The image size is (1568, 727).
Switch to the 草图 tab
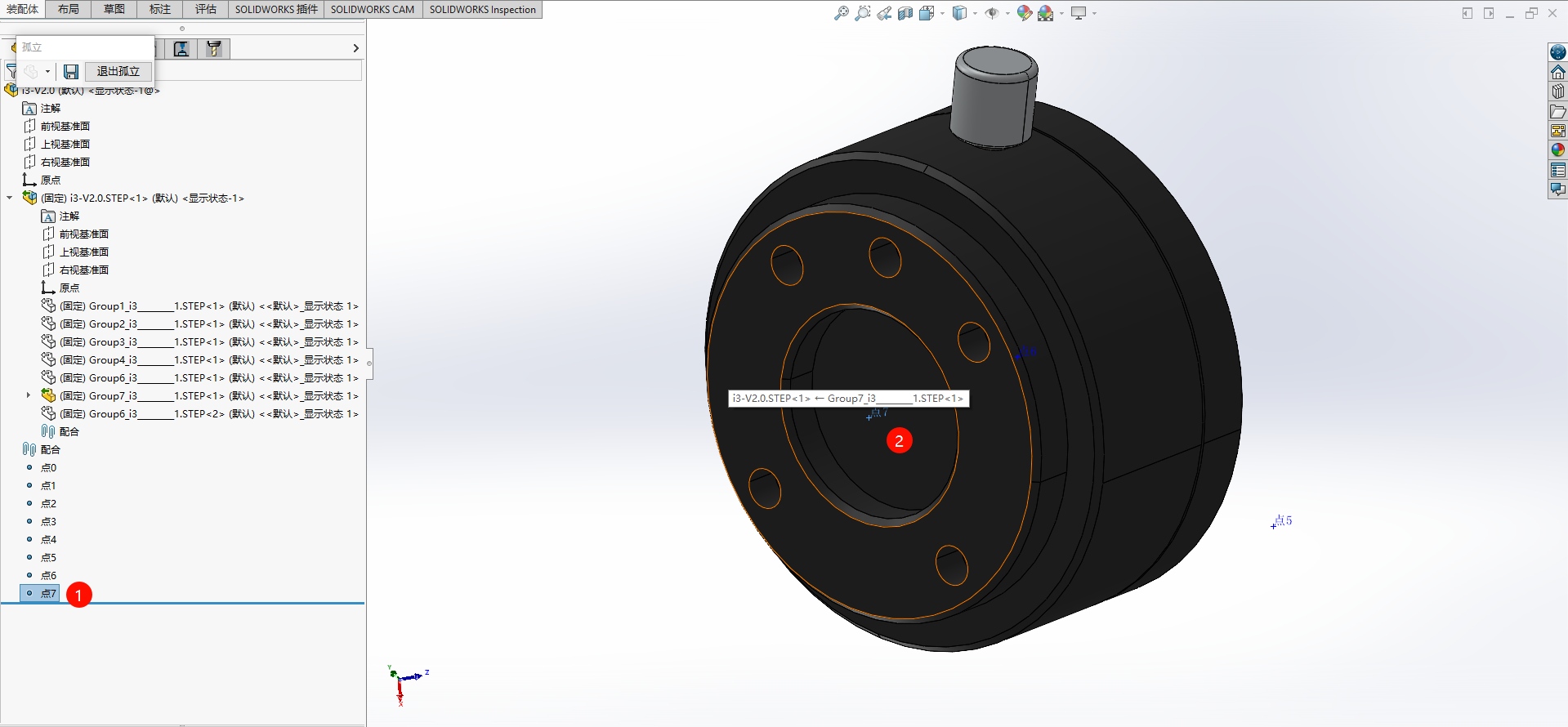(x=114, y=9)
